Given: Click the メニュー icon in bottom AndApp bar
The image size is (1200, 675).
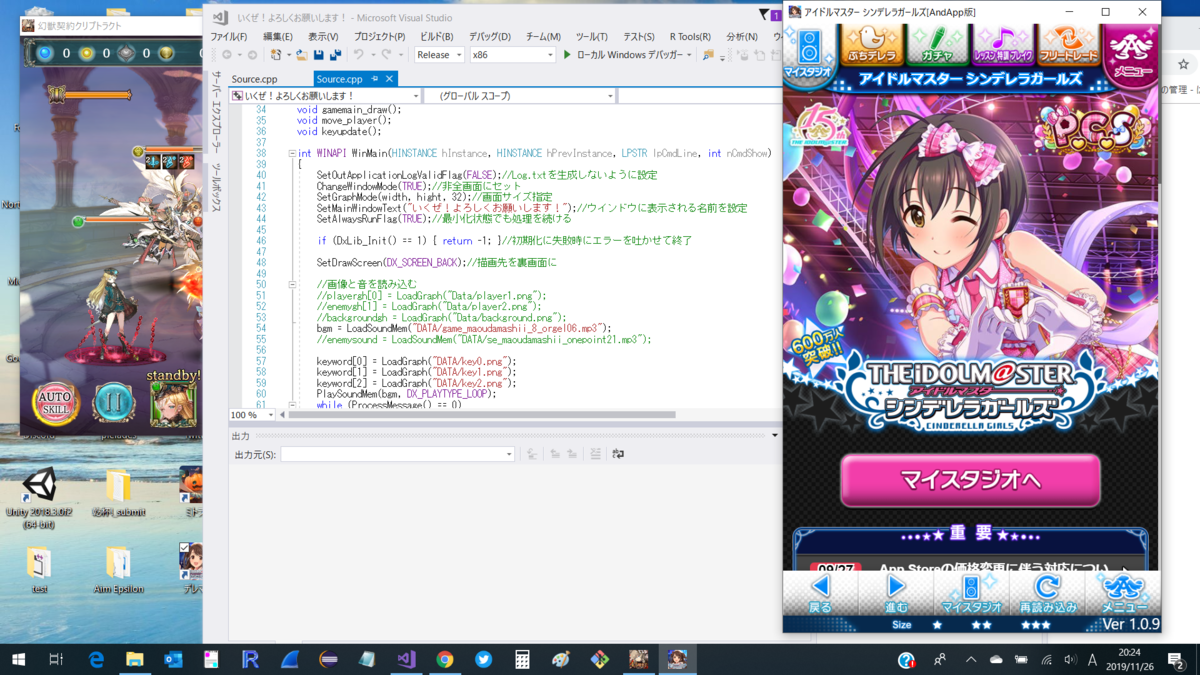Looking at the screenshot, I should (x=1123, y=592).
